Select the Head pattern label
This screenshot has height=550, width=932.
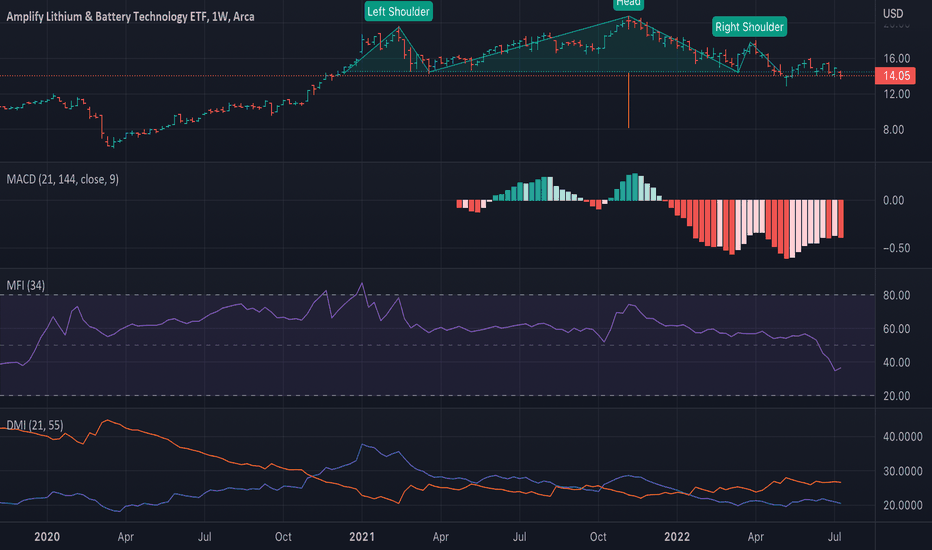pyautogui.click(x=628, y=4)
